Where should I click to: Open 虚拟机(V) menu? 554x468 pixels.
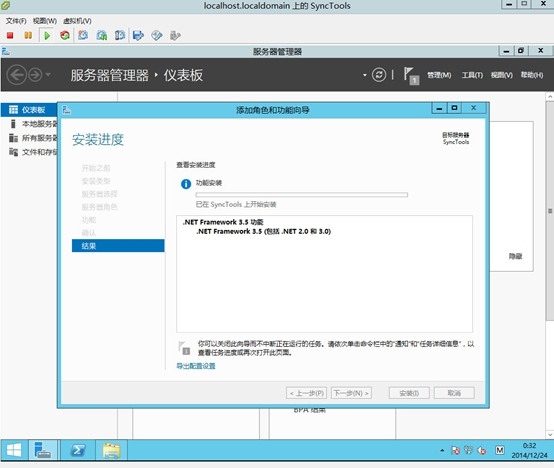tap(77, 21)
